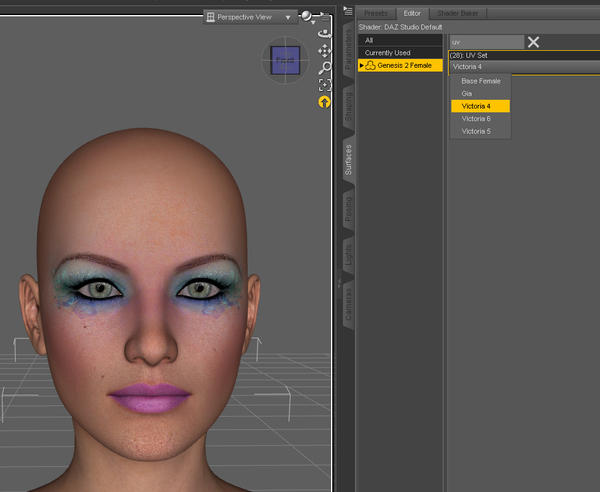Expand the Genesis 2 Female tree arrow

click(x=361, y=65)
